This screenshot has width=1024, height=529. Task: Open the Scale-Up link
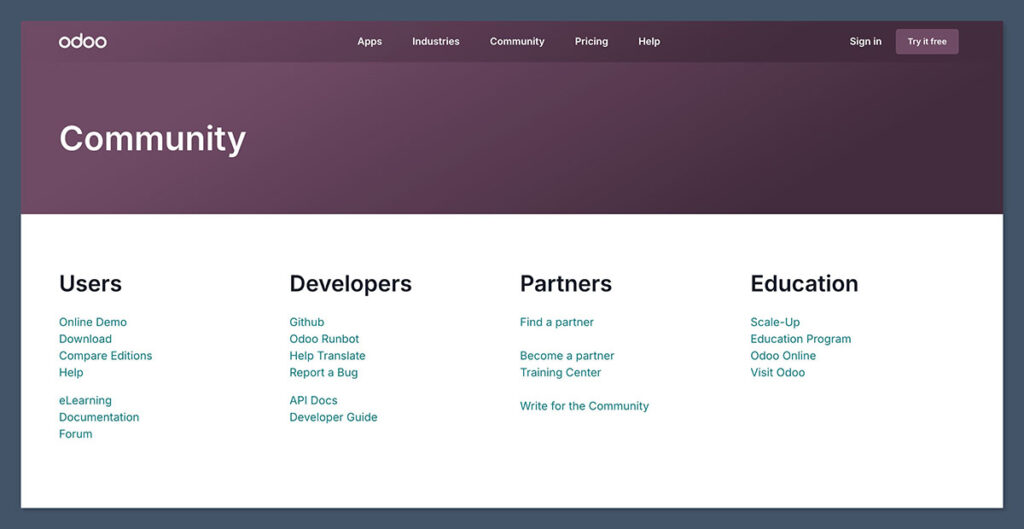pyautogui.click(x=775, y=322)
